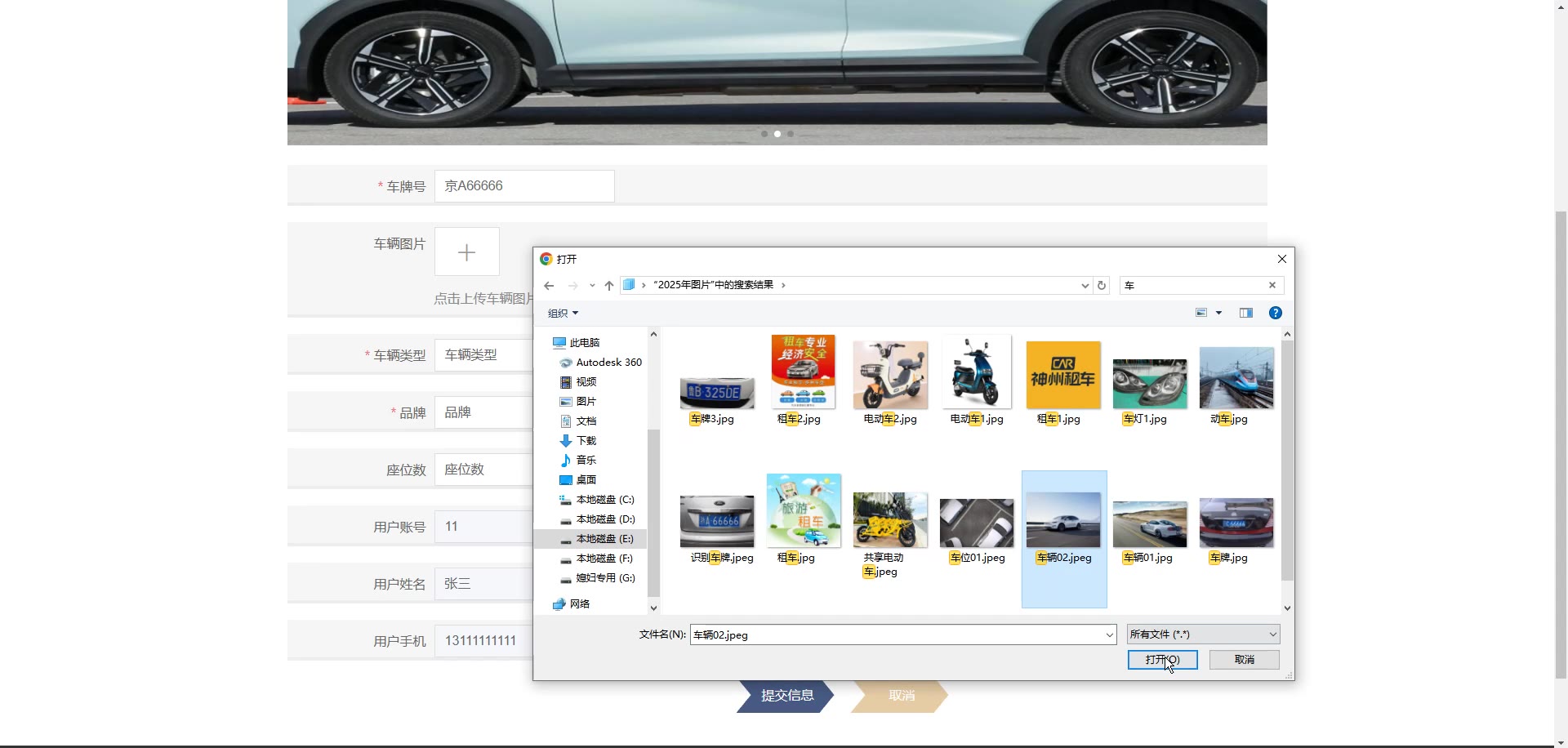Select the 车牌3.jpg thumbnail
Image resolution: width=1568 pixels, height=748 pixels.
716,394
